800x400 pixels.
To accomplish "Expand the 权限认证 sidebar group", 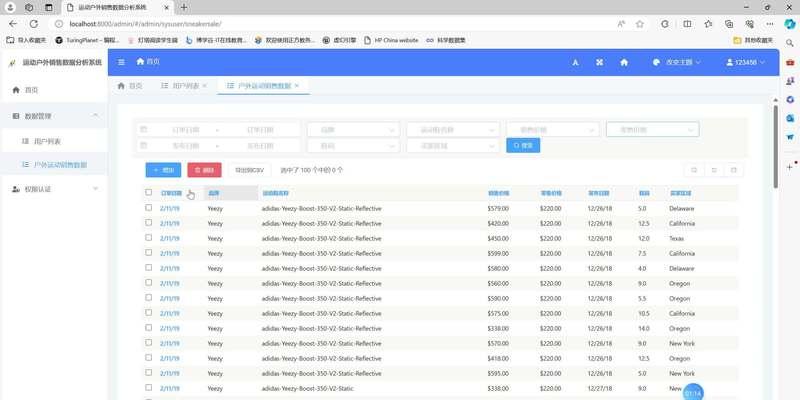I will pos(54,189).
